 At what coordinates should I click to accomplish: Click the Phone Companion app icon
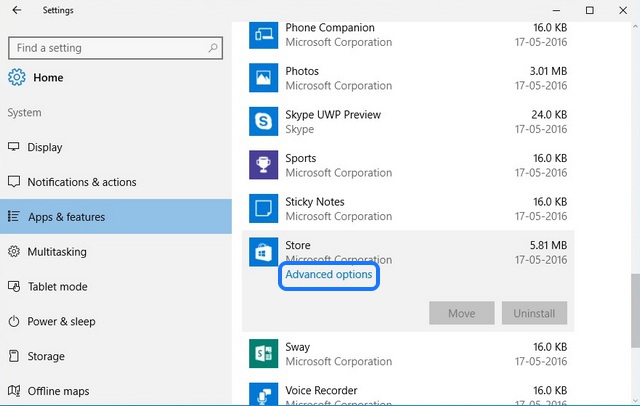point(264,35)
